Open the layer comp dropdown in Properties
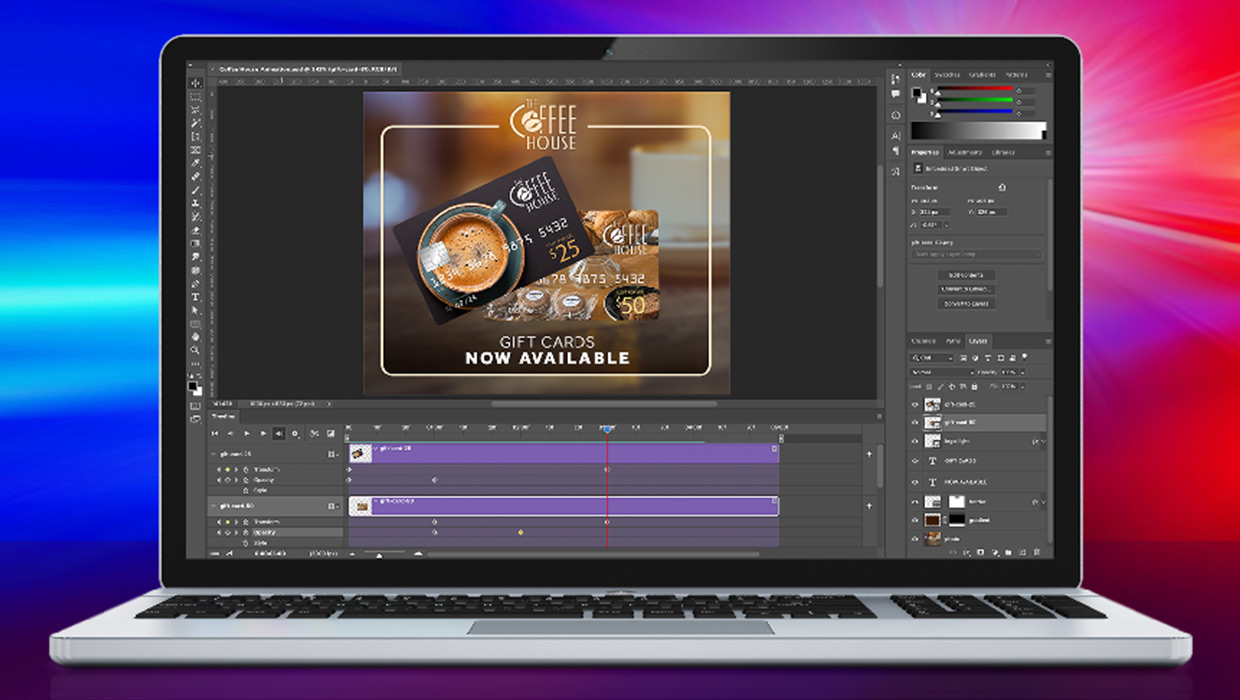 (977, 254)
